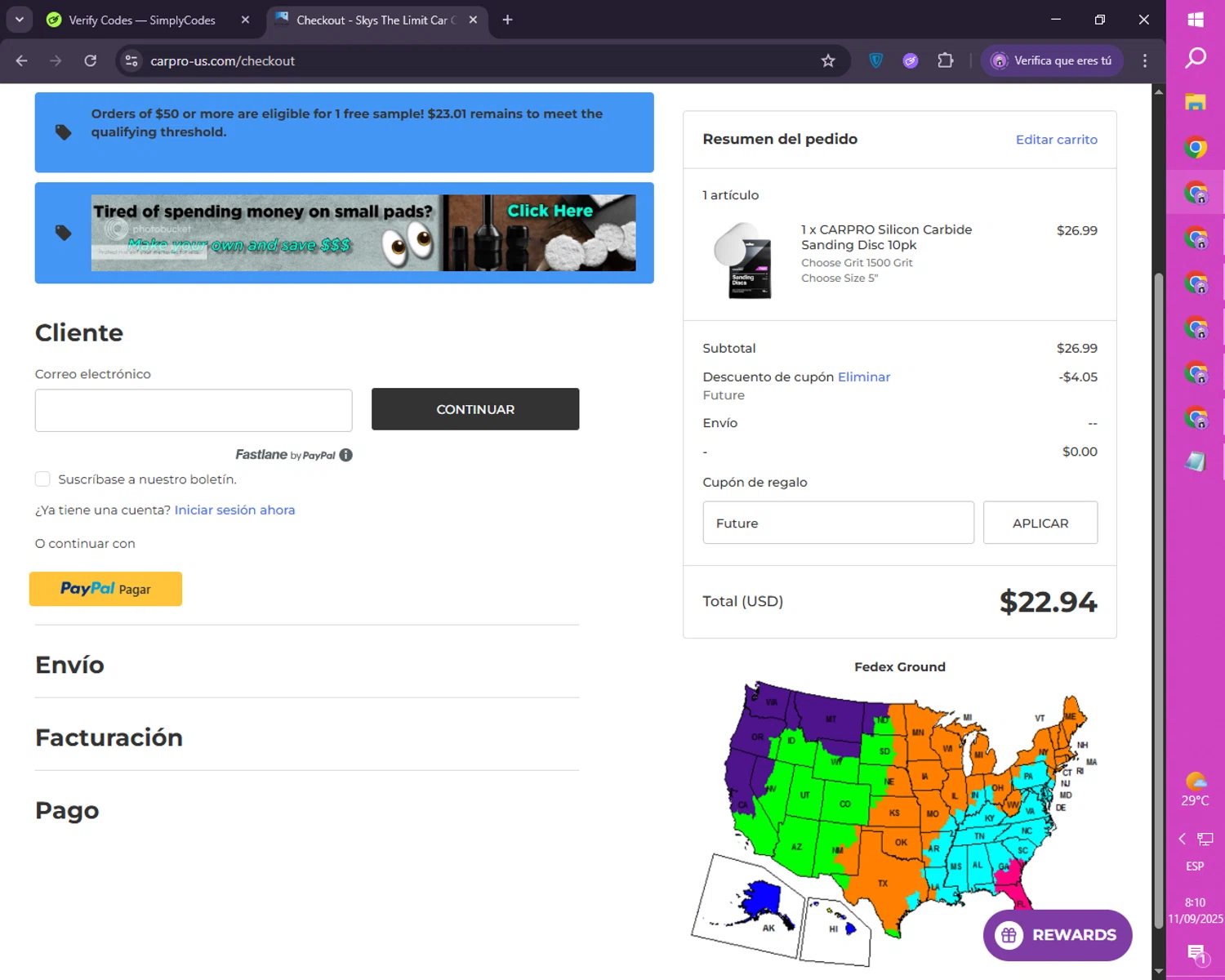Click the 'Envío' section heading

pos(69,665)
